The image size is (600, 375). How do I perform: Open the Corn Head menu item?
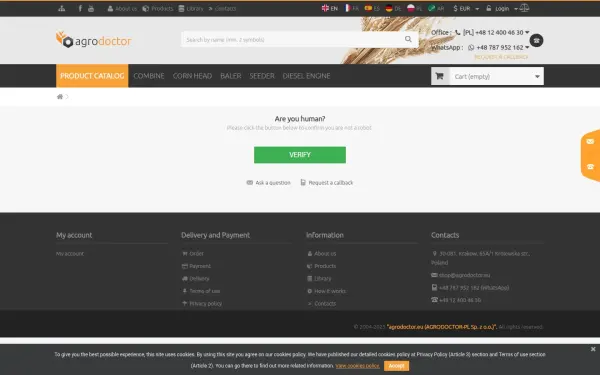point(192,76)
